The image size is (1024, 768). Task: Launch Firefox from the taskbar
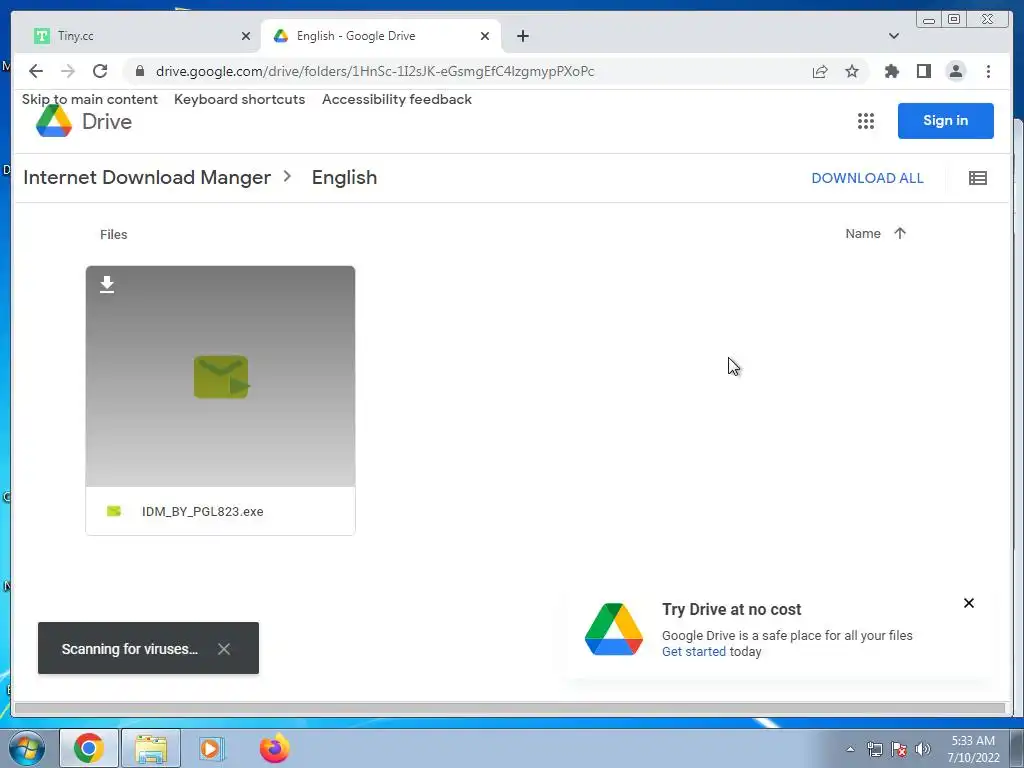[274, 748]
